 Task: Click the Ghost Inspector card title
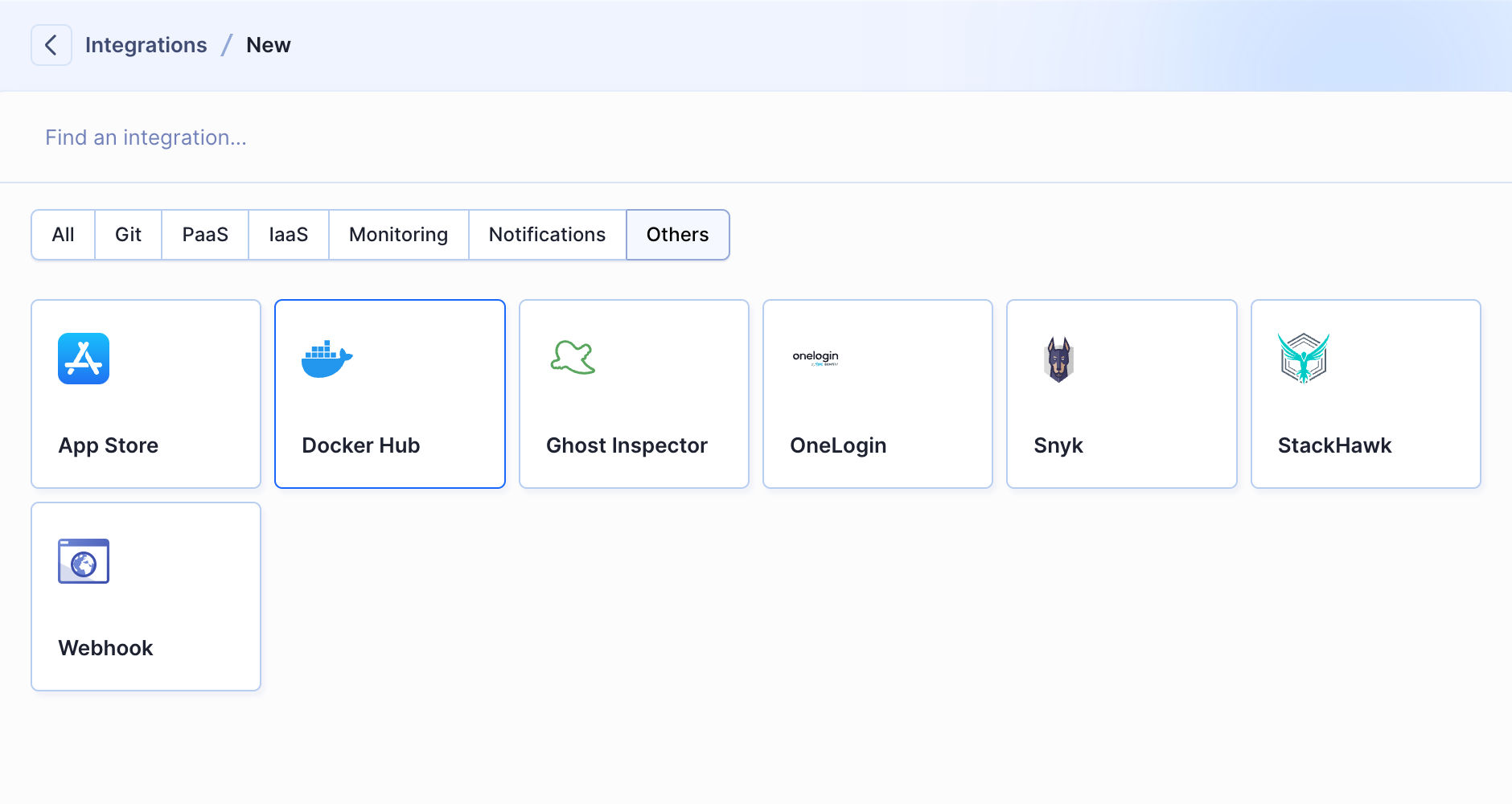(627, 445)
